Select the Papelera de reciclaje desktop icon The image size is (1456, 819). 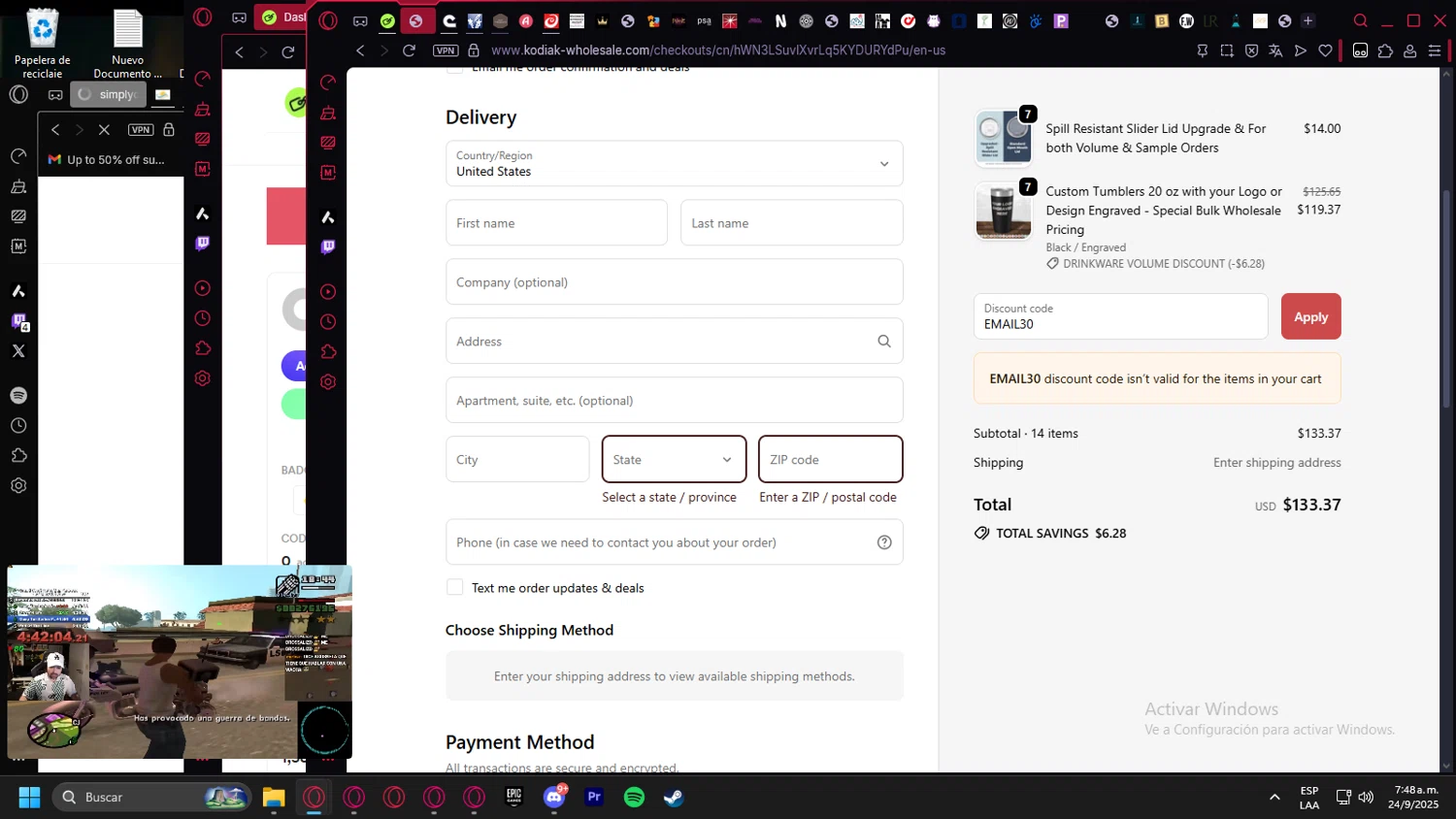(x=42, y=44)
